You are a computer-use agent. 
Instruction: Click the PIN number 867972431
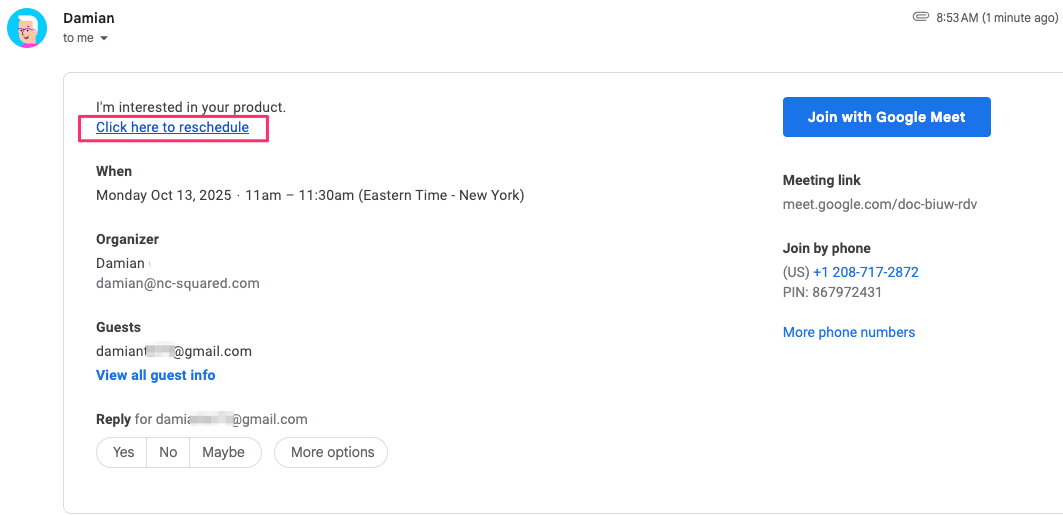coord(846,292)
